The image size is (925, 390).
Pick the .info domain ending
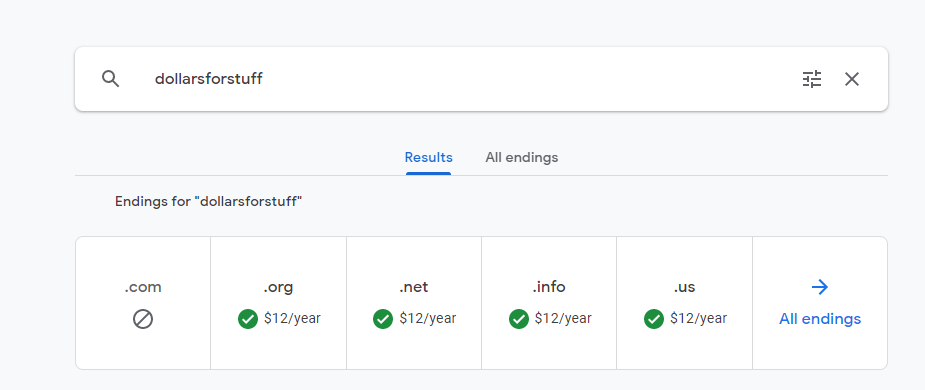549,303
